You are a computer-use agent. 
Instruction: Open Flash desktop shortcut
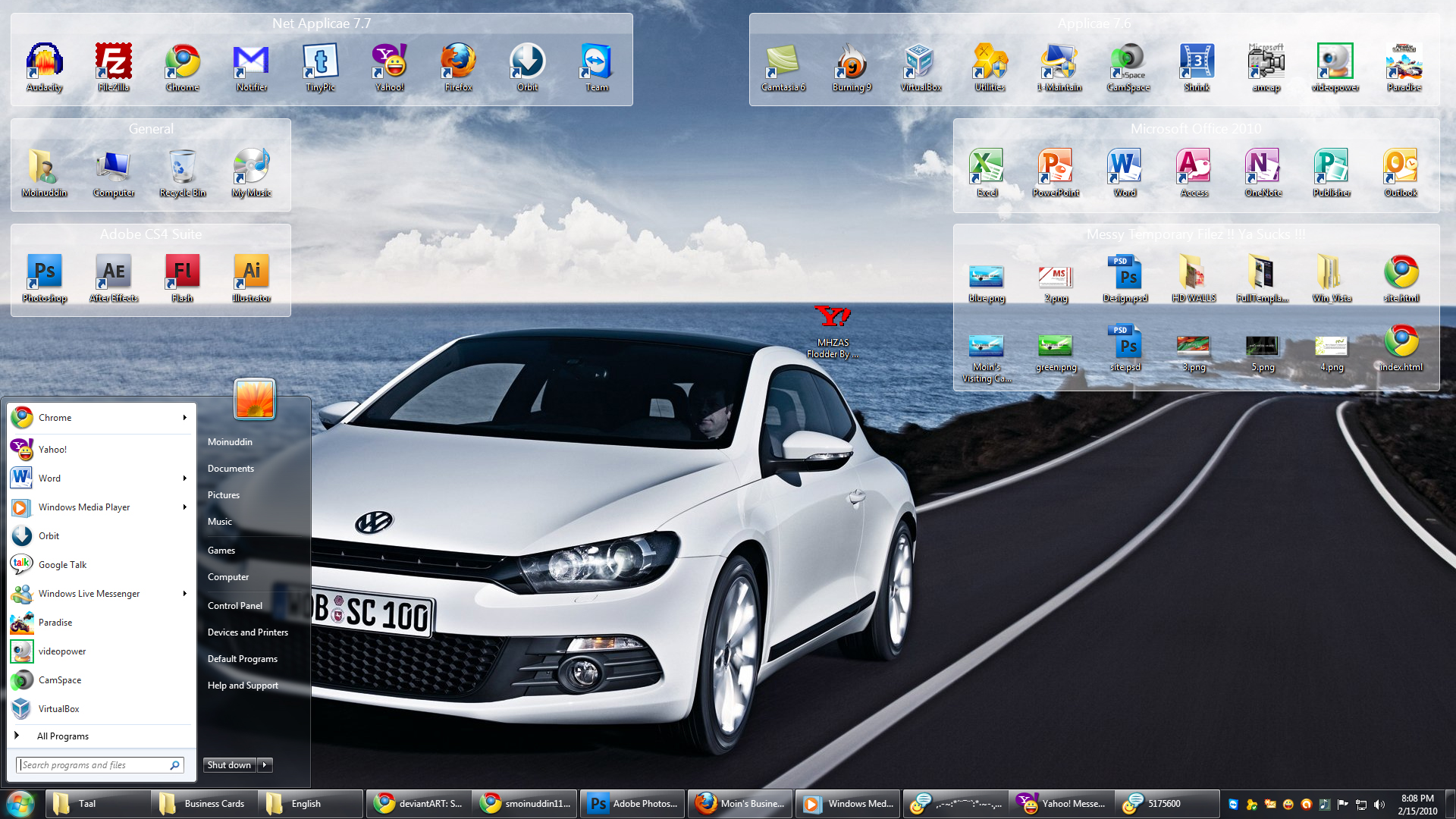182,278
